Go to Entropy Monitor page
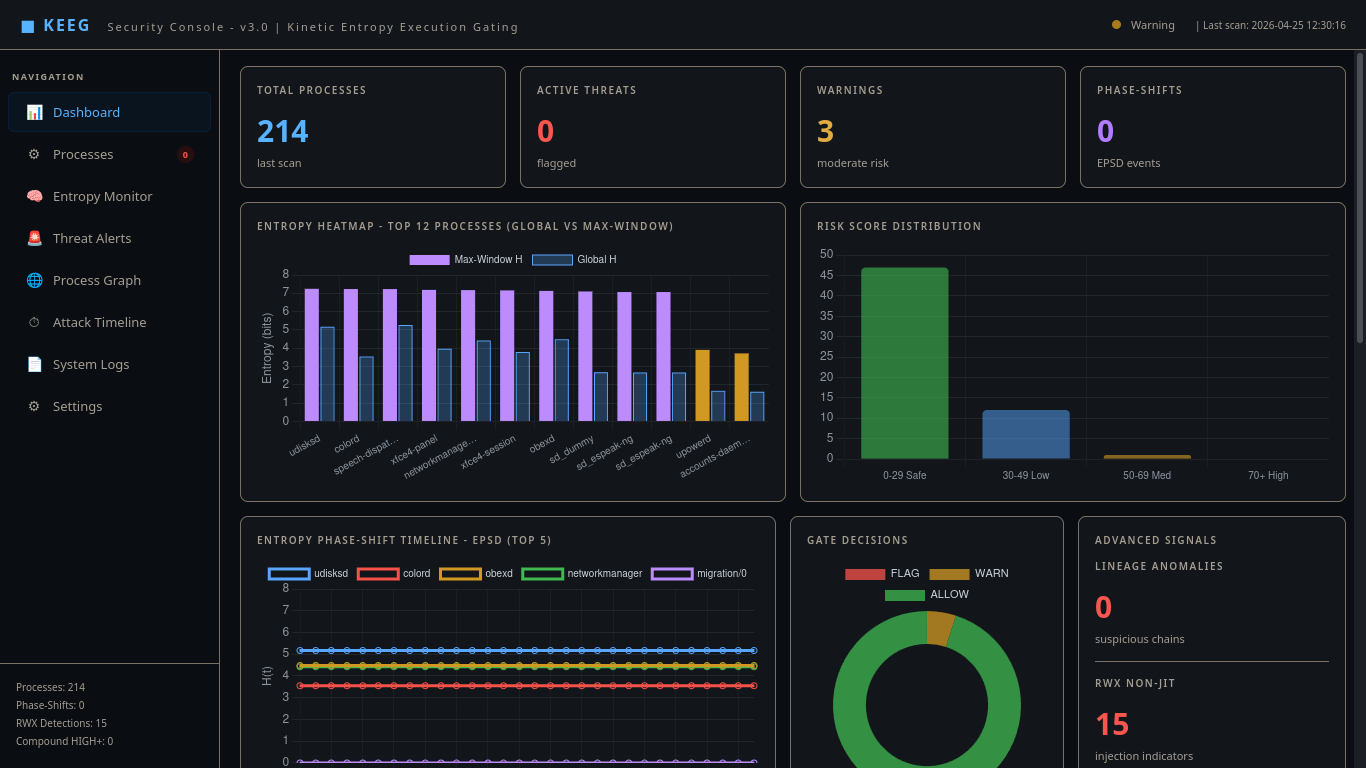The image size is (1366, 768). pos(109,196)
